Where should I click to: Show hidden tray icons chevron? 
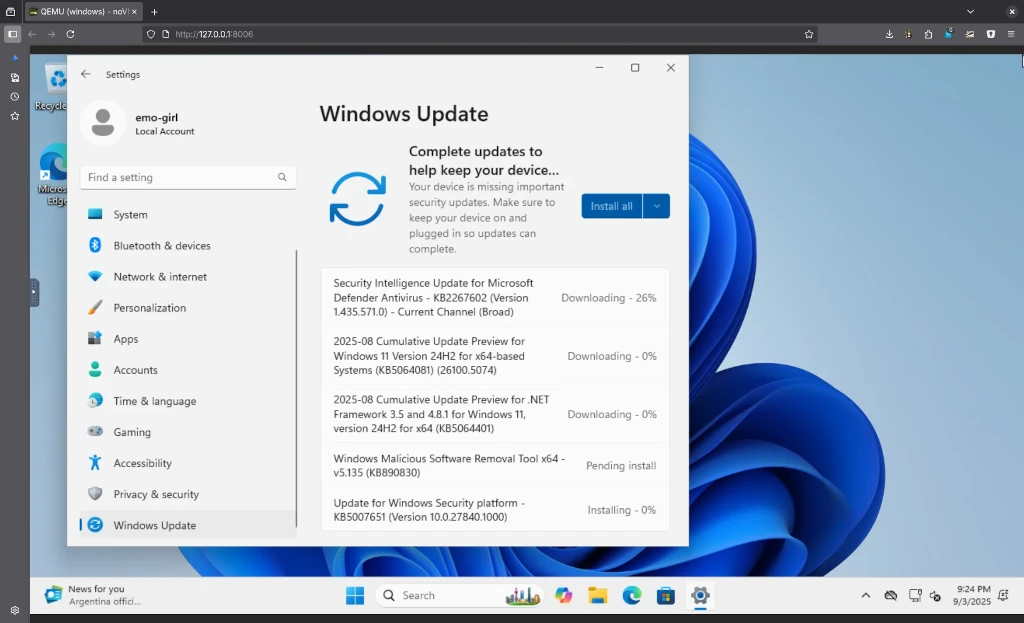click(x=866, y=596)
